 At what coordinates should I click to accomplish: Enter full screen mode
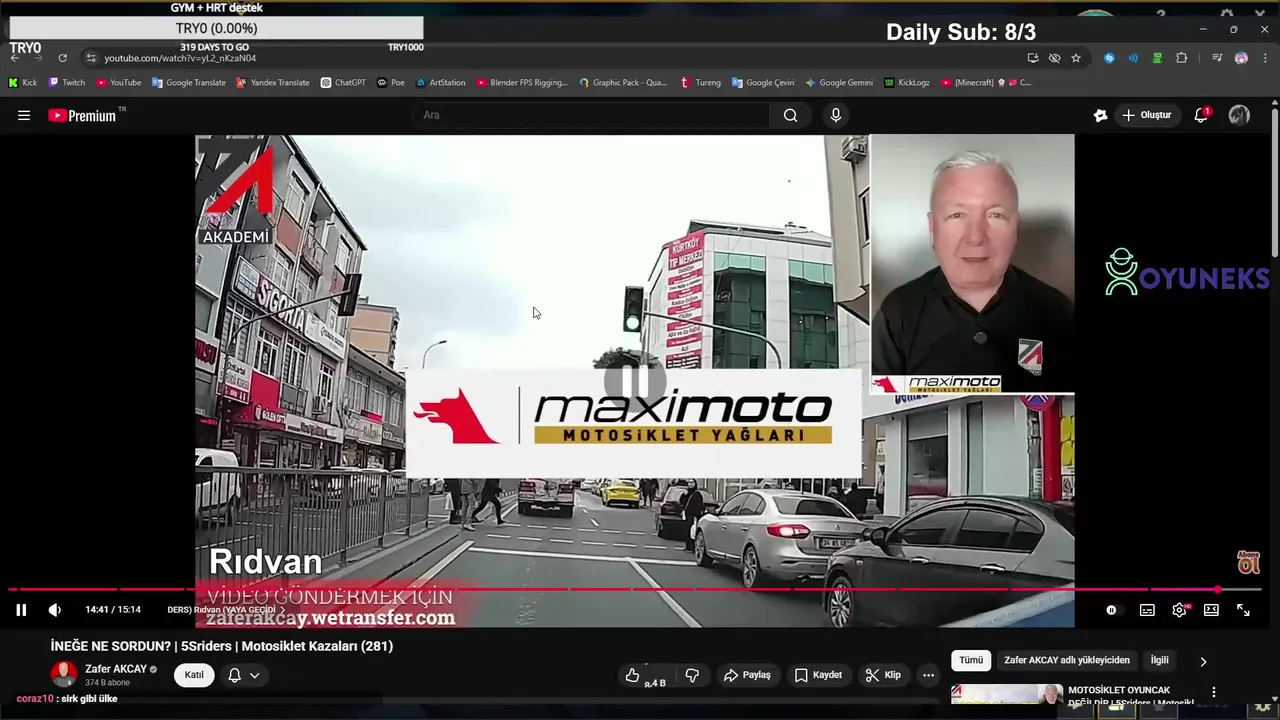pos(1243,610)
